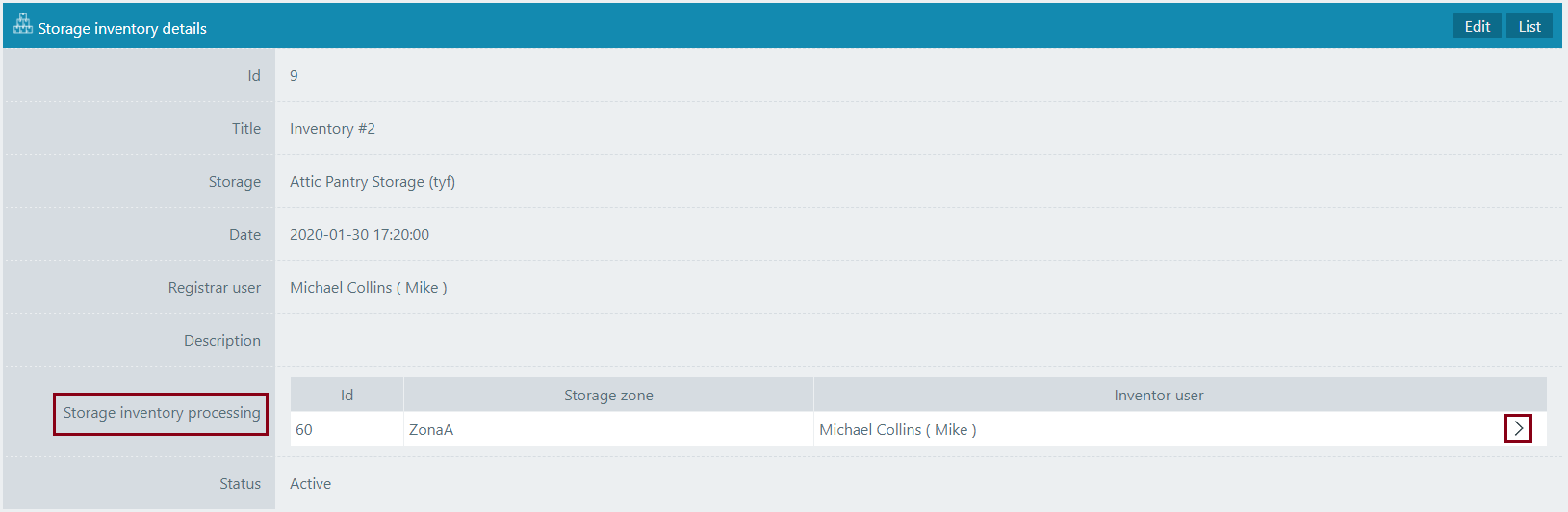
Task: Select the 'Storage inventory processing' label
Action: (161, 413)
